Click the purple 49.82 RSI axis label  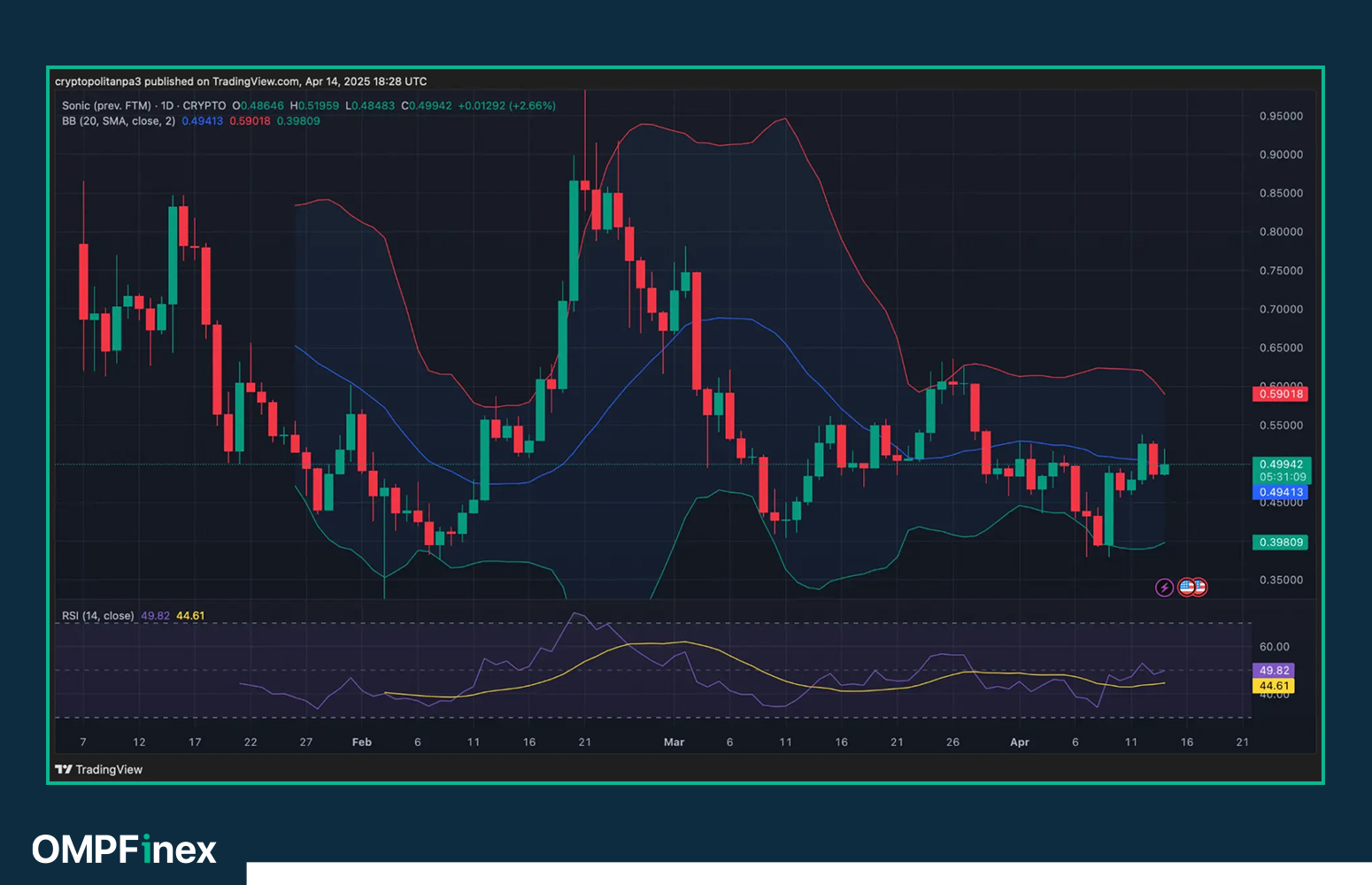point(1274,671)
